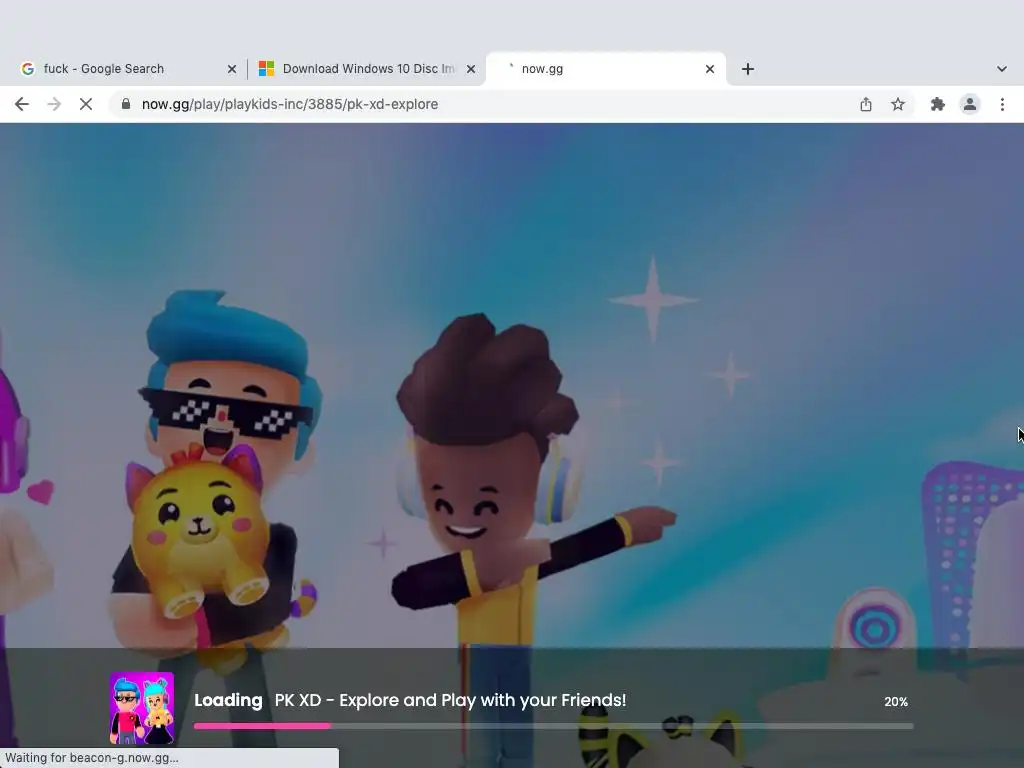Open the Extensions puzzle icon

click(x=938, y=104)
